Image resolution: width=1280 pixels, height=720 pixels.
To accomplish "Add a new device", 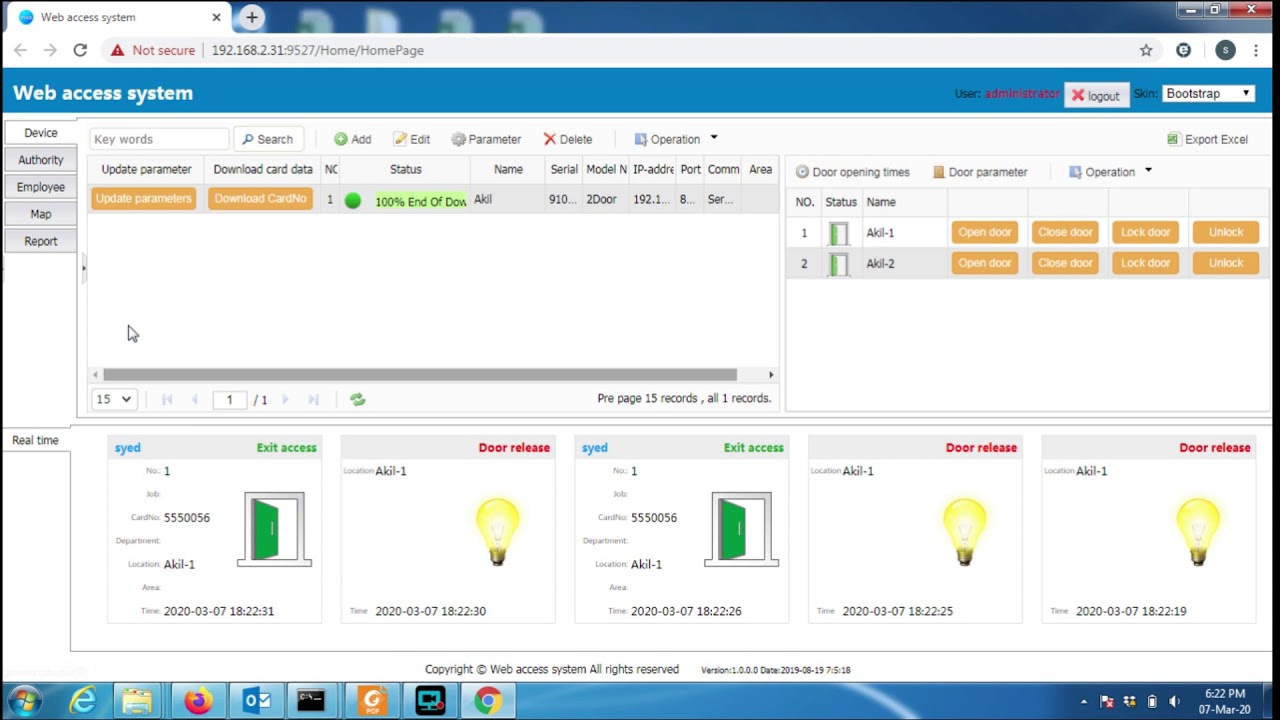I will tap(352, 139).
